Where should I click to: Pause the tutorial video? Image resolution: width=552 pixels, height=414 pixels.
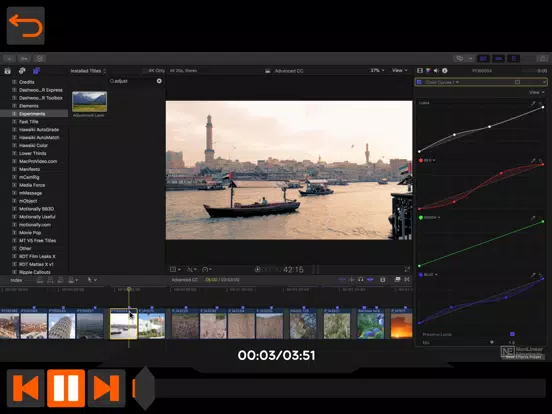(66, 388)
